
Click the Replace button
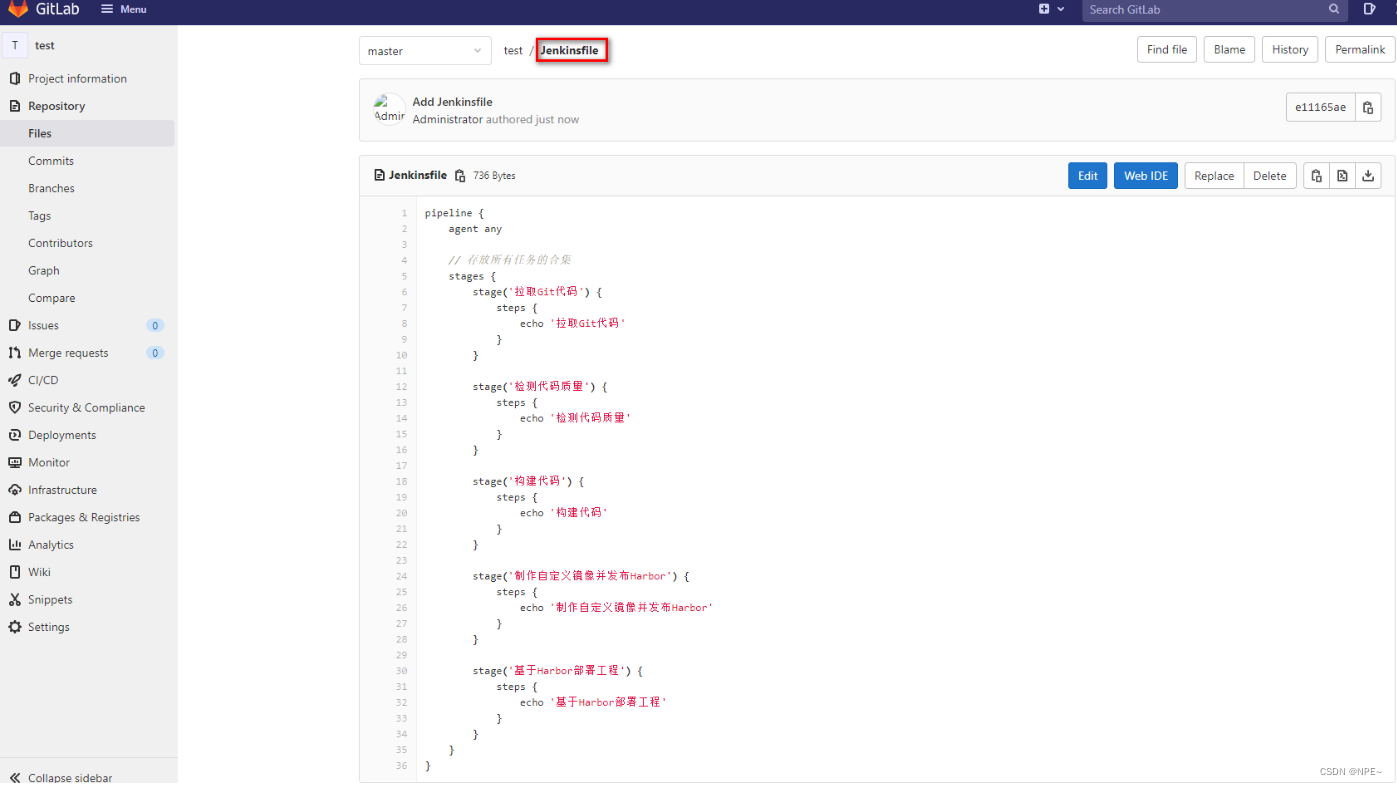[x=1214, y=175]
